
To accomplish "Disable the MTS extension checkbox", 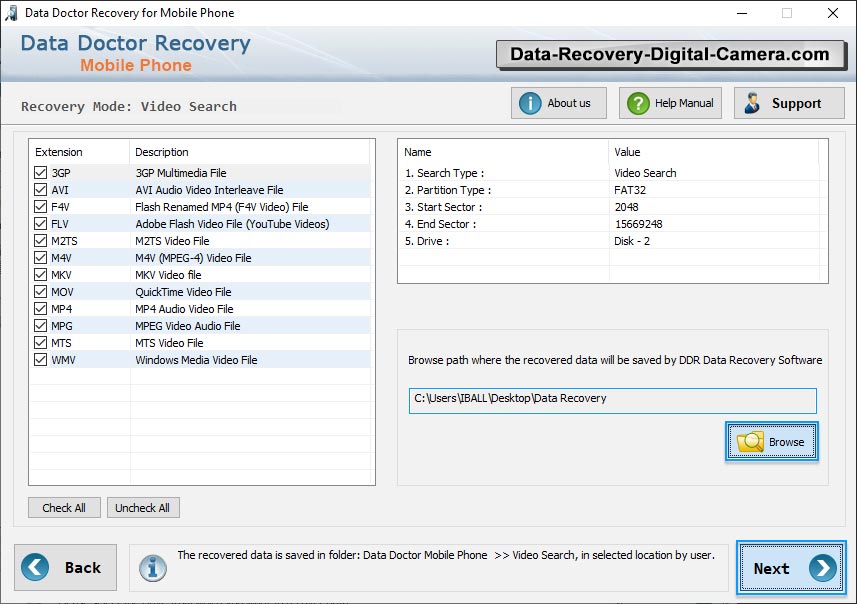I will [x=40, y=343].
